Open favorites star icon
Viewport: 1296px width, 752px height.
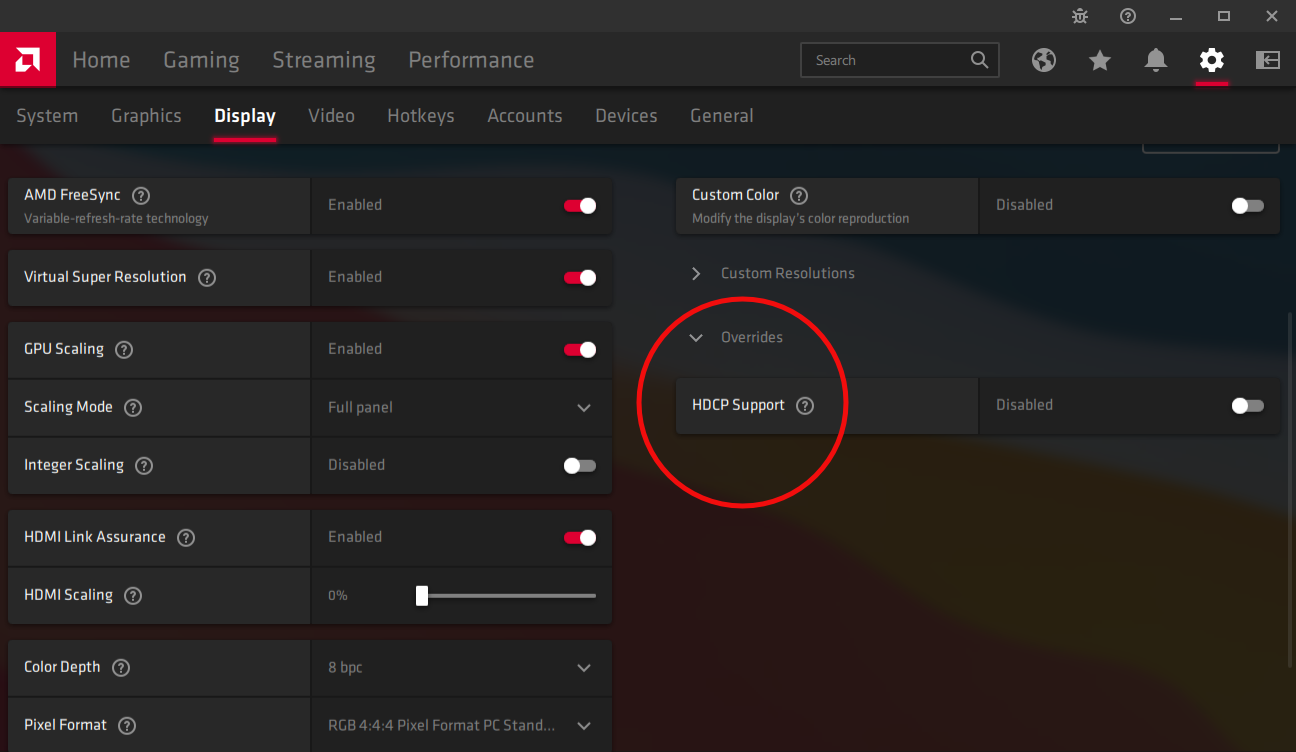coord(1100,60)
